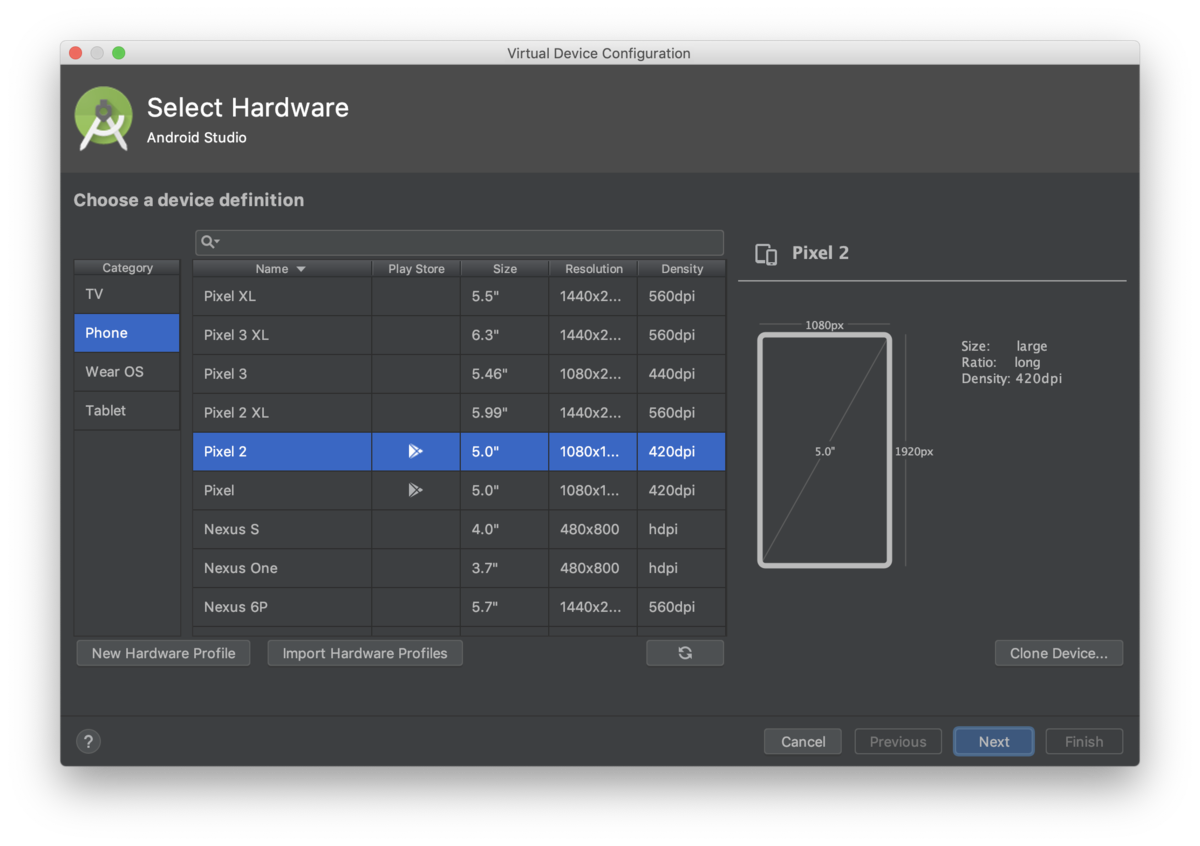Click the Play Store column header
Screen dimensions: 1200x846
416,268
